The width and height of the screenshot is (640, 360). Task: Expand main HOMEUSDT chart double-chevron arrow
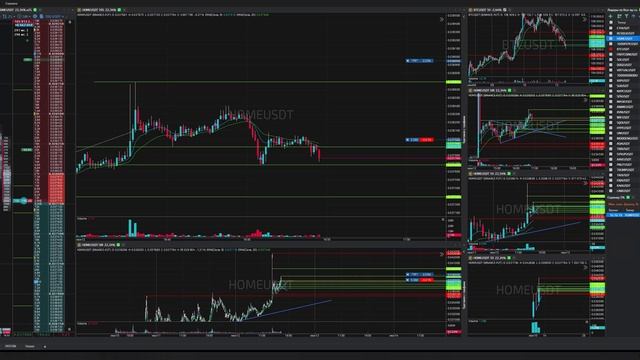(x=442, y=19)
